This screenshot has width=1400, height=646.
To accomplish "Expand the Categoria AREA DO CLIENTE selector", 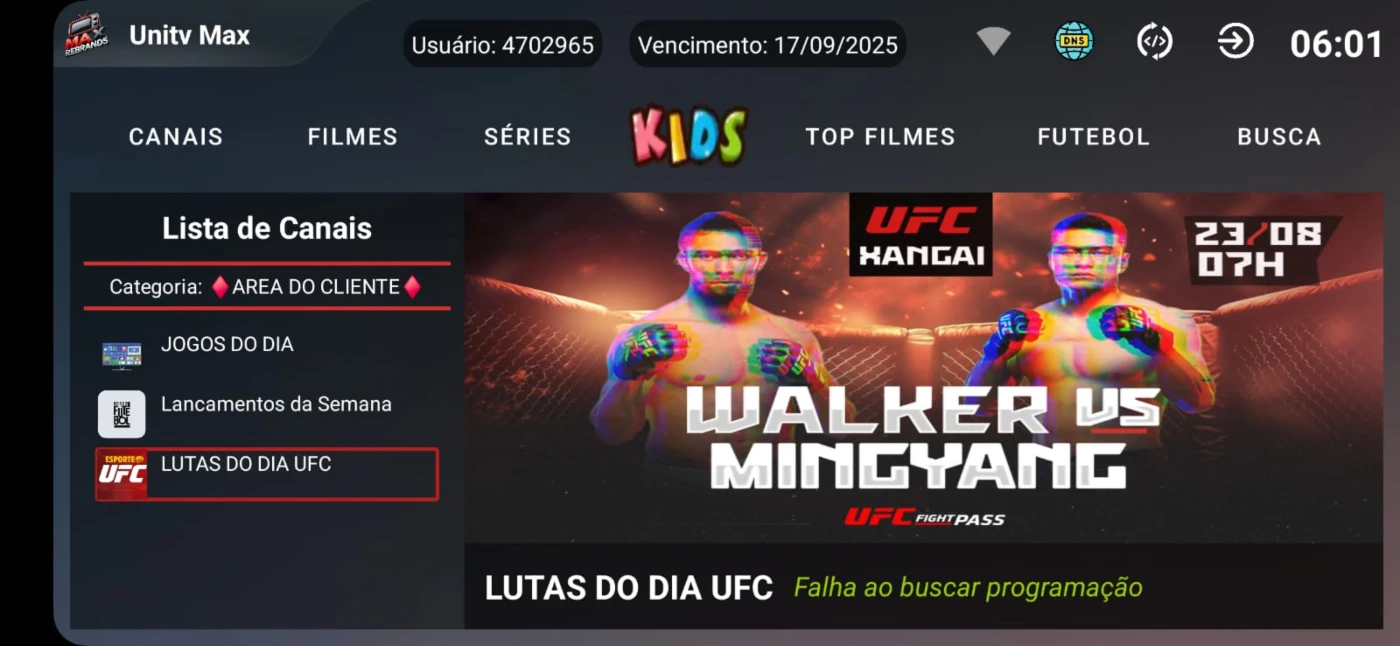I will coord(267,287).
